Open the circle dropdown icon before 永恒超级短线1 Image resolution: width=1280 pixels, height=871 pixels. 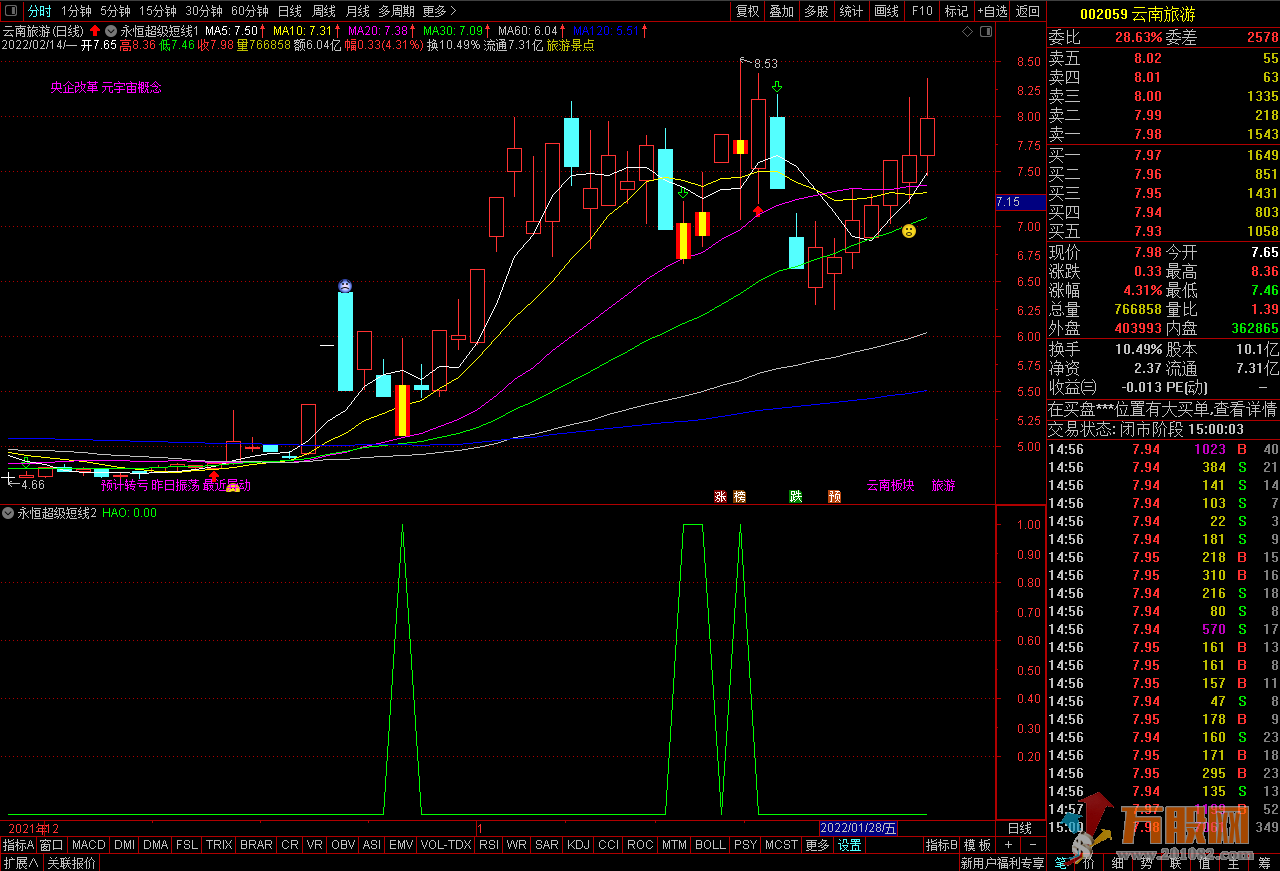111,31
